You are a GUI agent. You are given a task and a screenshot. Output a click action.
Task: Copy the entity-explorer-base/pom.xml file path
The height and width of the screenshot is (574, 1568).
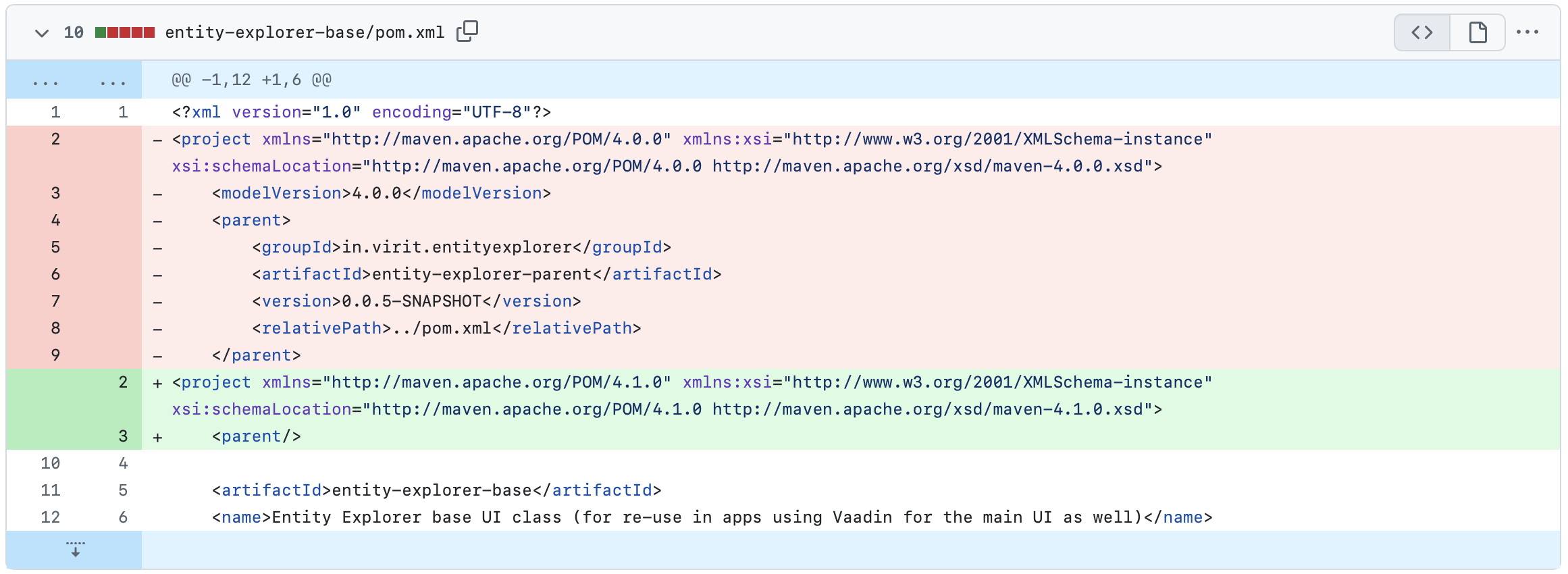(467, 31)
